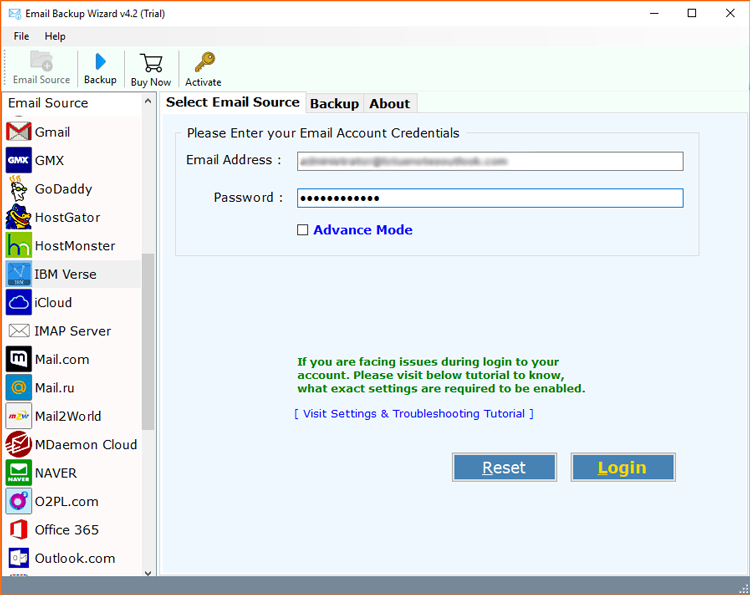
Task: Select the IMAP Server text label
Action: (x=72, y=331)
